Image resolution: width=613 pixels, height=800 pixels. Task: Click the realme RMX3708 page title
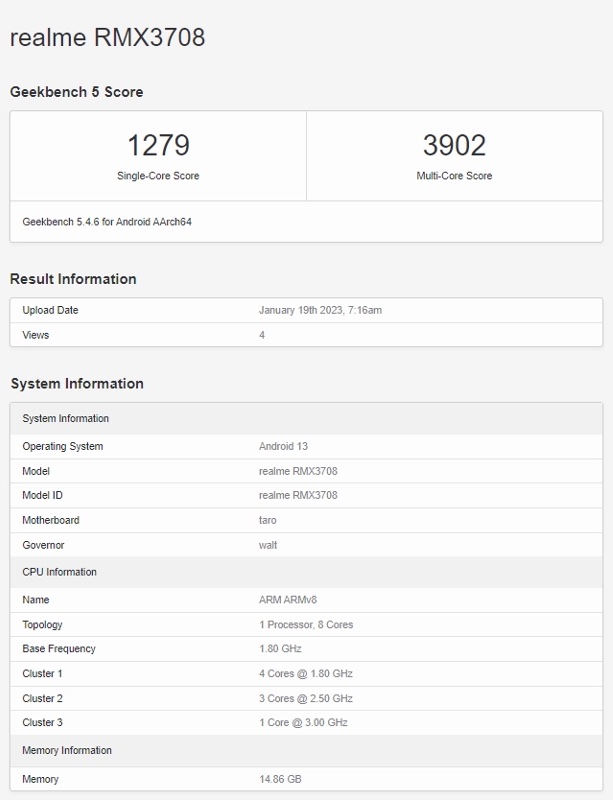point(107,38)
